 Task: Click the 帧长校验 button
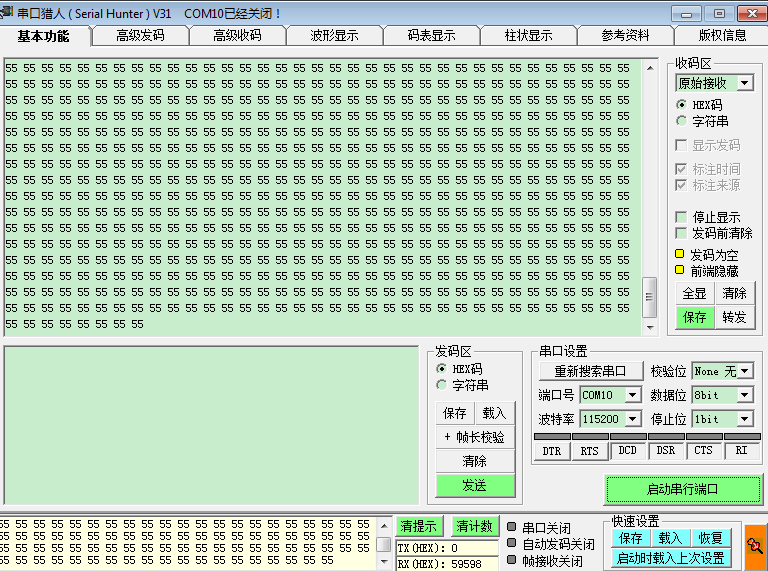click(x=475, y=437)
